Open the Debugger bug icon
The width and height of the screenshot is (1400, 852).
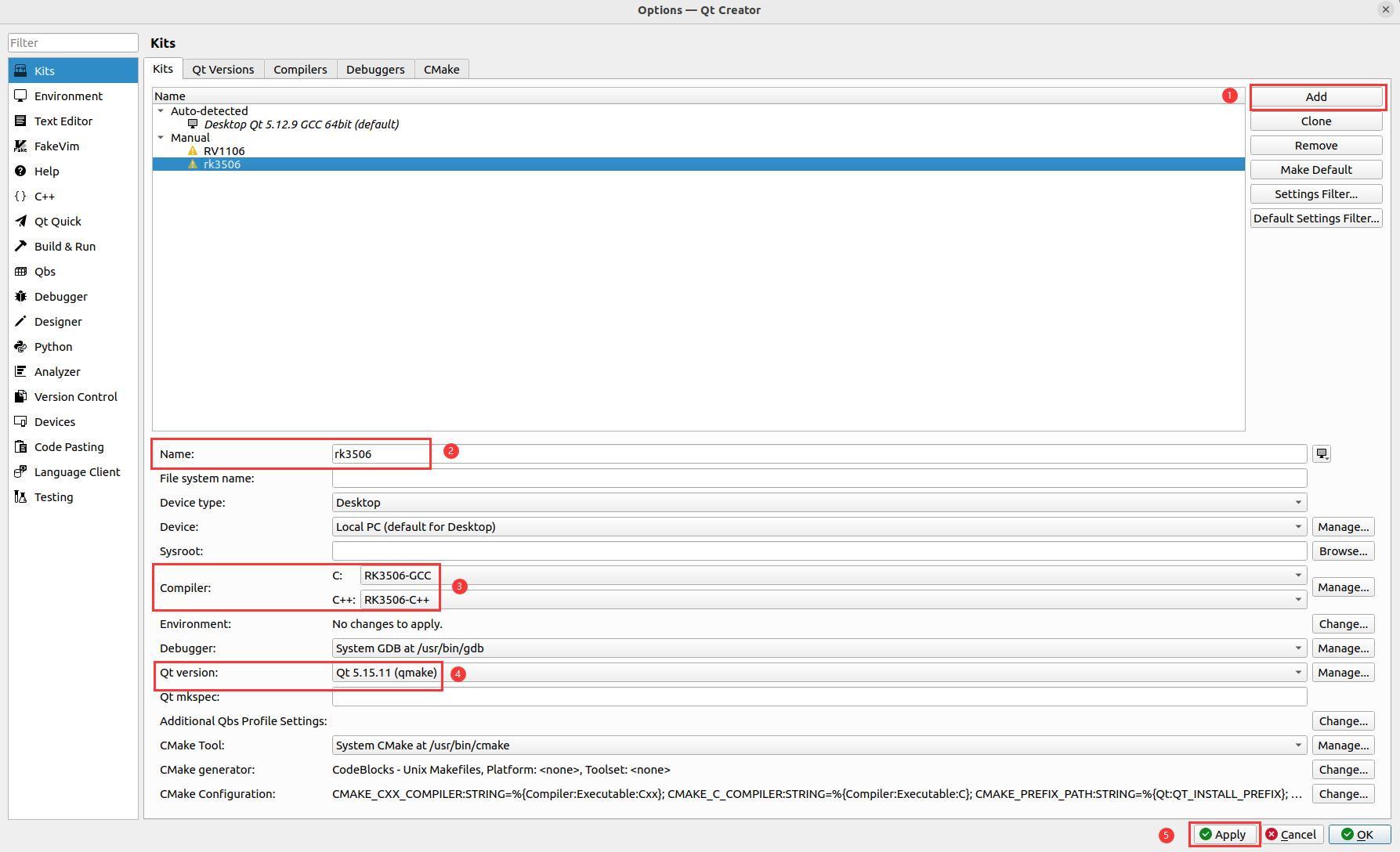click(x=20, y=296)
